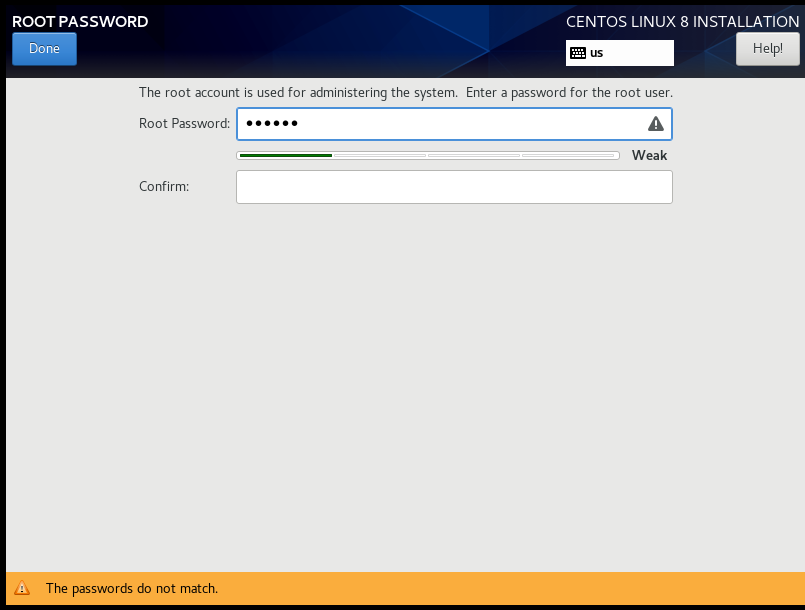Click the orange warning icon in bottom bar
Viewport: 805px width, 610px height.
22,588
